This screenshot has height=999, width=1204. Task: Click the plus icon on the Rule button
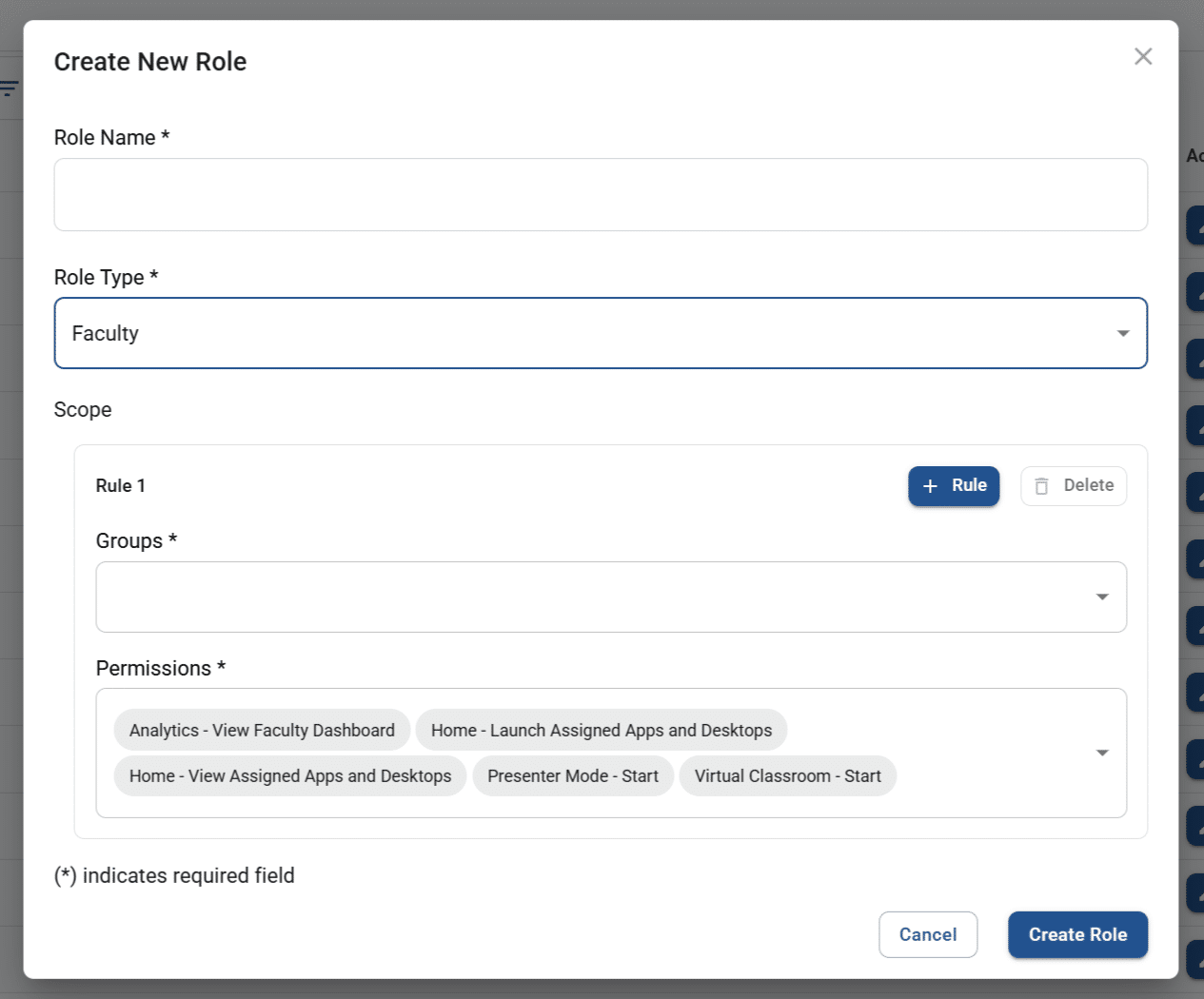click(930, 486)
